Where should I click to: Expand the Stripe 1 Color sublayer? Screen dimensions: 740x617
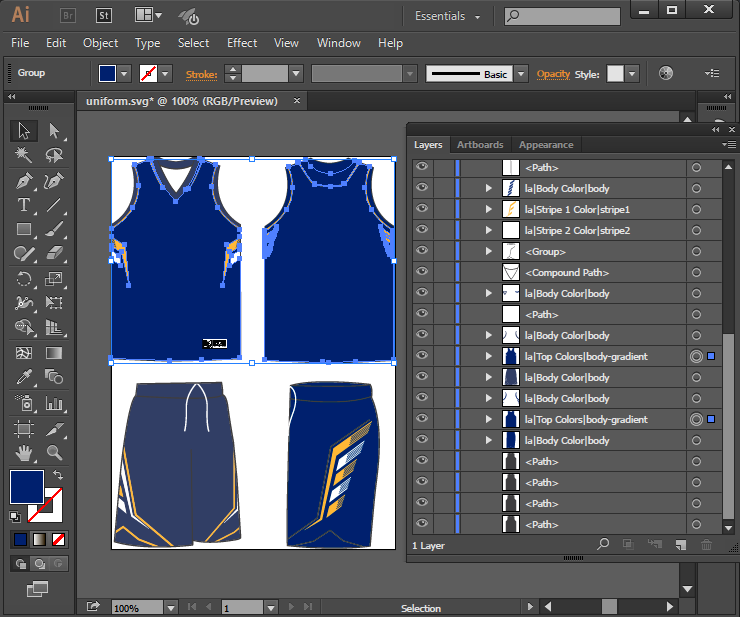point(489,209)
